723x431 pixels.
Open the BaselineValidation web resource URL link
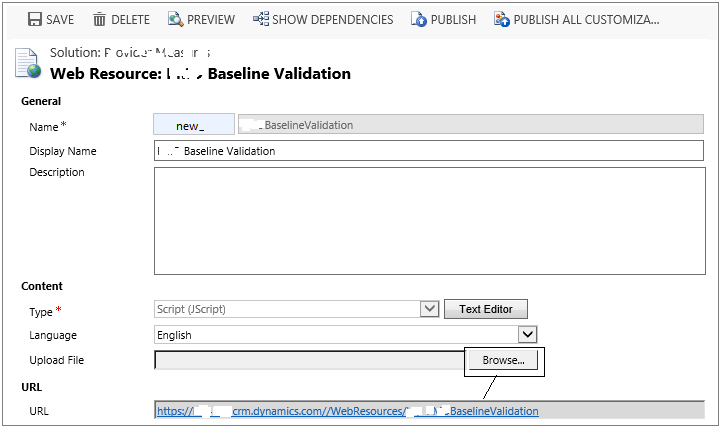point(347,411)
